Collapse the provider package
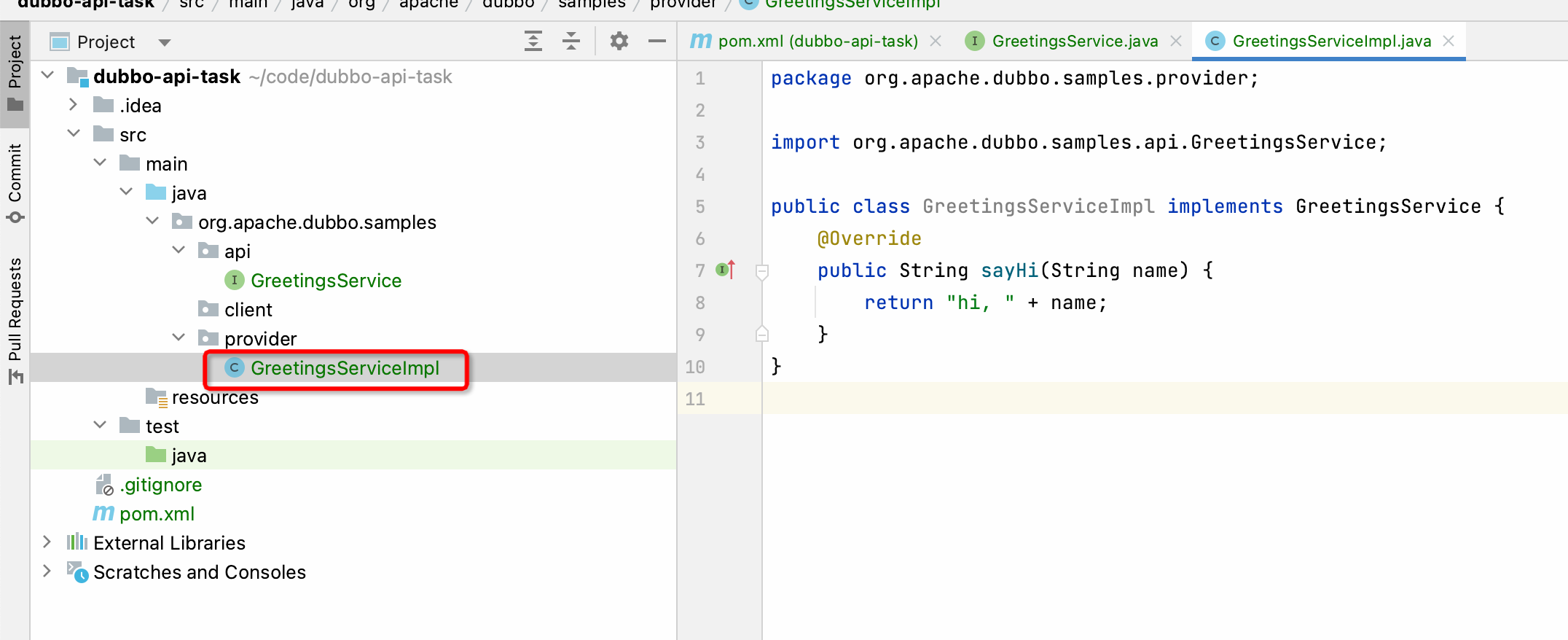This screenshot has height=640, width=1568. tap(179, 337)
